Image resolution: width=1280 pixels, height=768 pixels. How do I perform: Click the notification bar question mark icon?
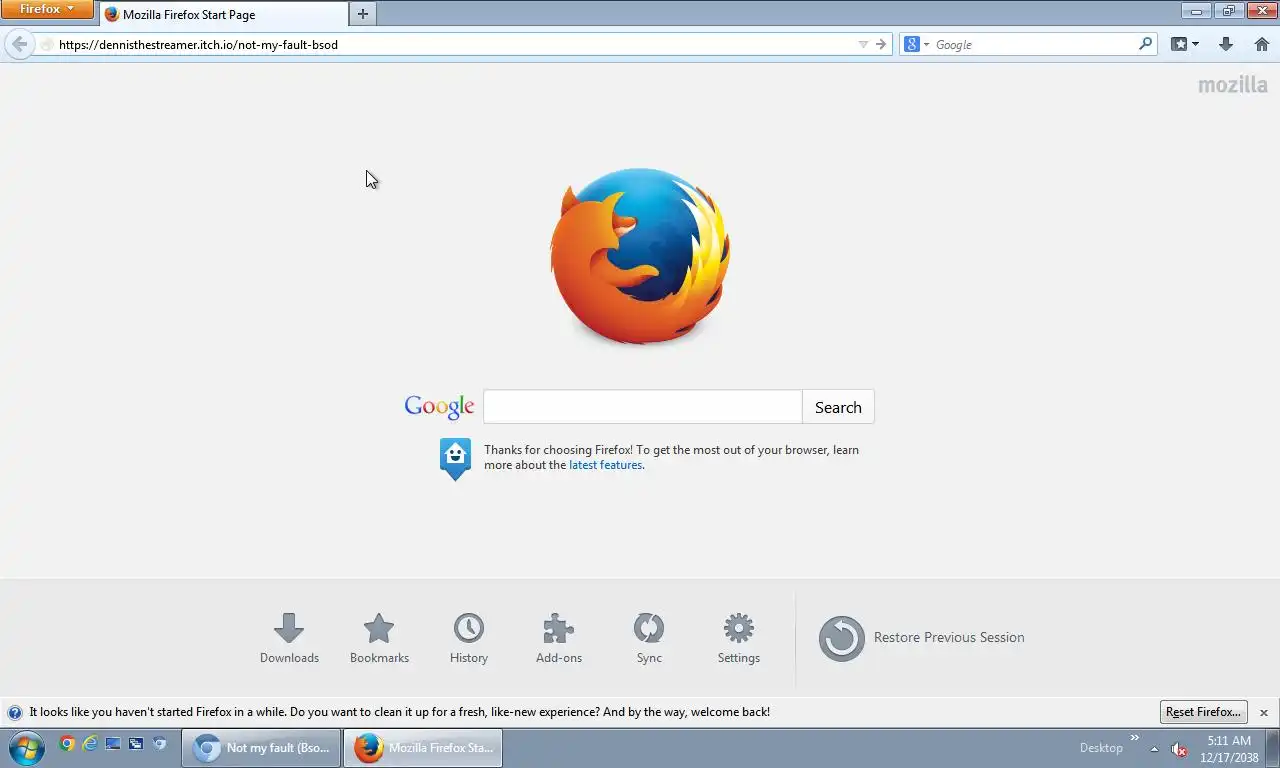pos(15,713)
